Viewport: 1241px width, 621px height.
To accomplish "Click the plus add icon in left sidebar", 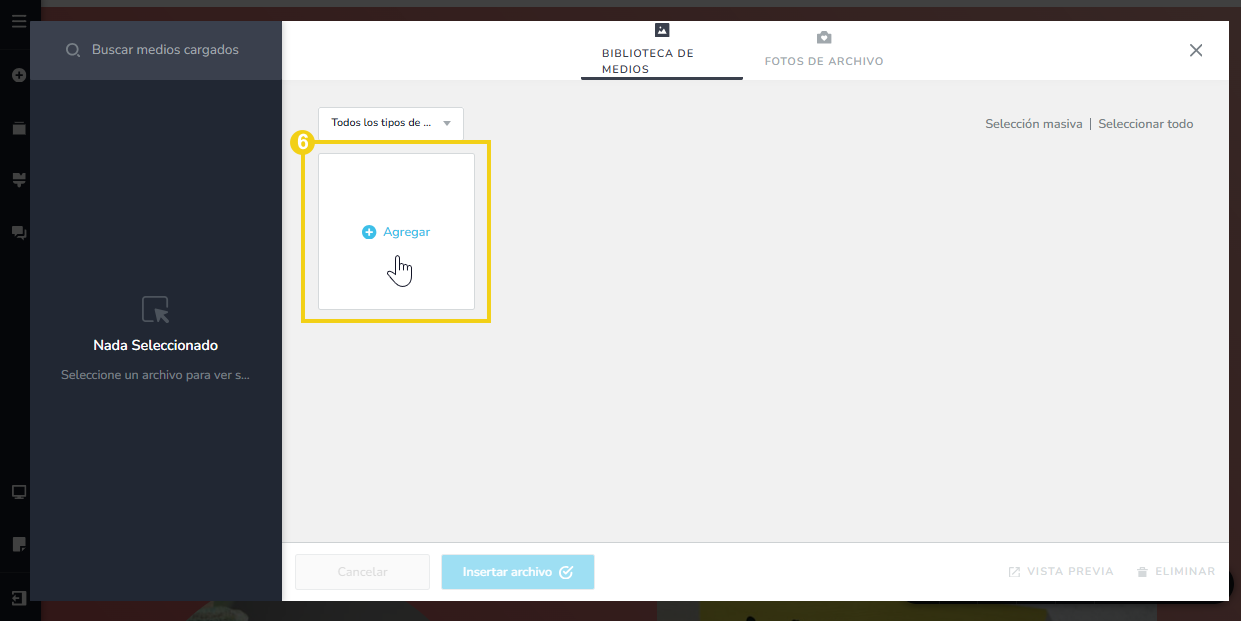I will click(x=18, y=75).
